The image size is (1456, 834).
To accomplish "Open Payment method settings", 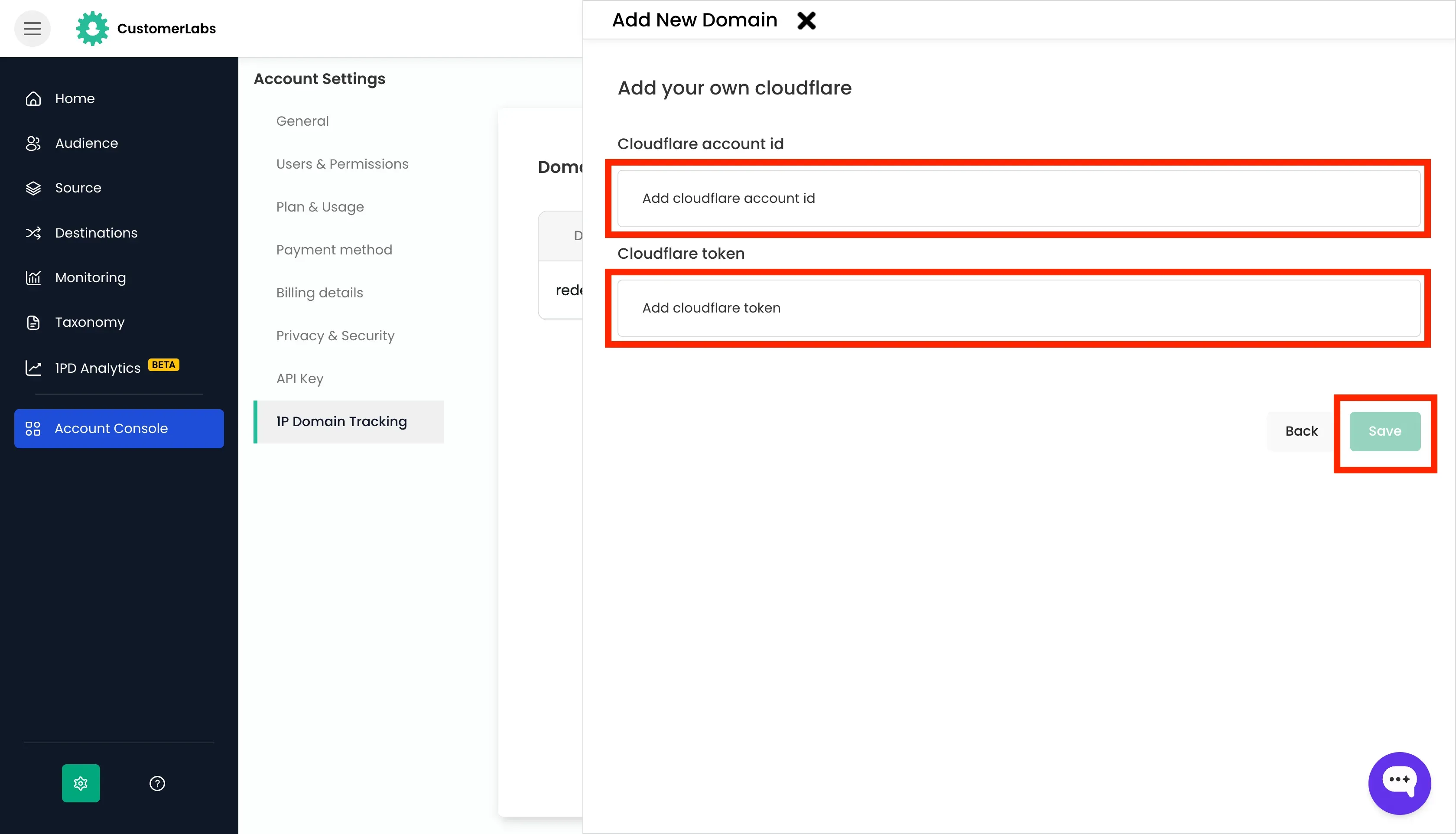I will pos(334,250).
